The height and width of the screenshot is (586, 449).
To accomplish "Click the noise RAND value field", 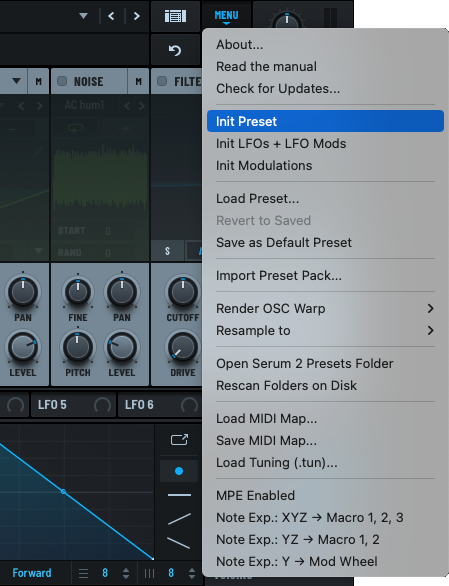I will [x=108, y=253].
